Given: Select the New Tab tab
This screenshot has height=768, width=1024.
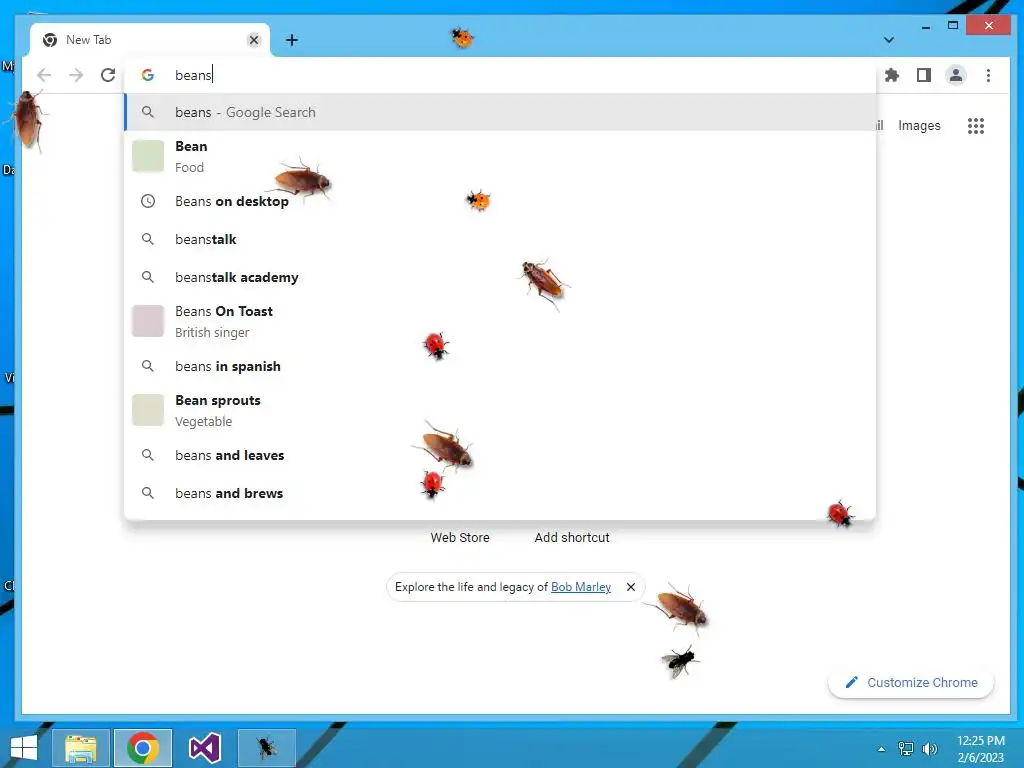Looking at the screenshot, I should 150,40.
